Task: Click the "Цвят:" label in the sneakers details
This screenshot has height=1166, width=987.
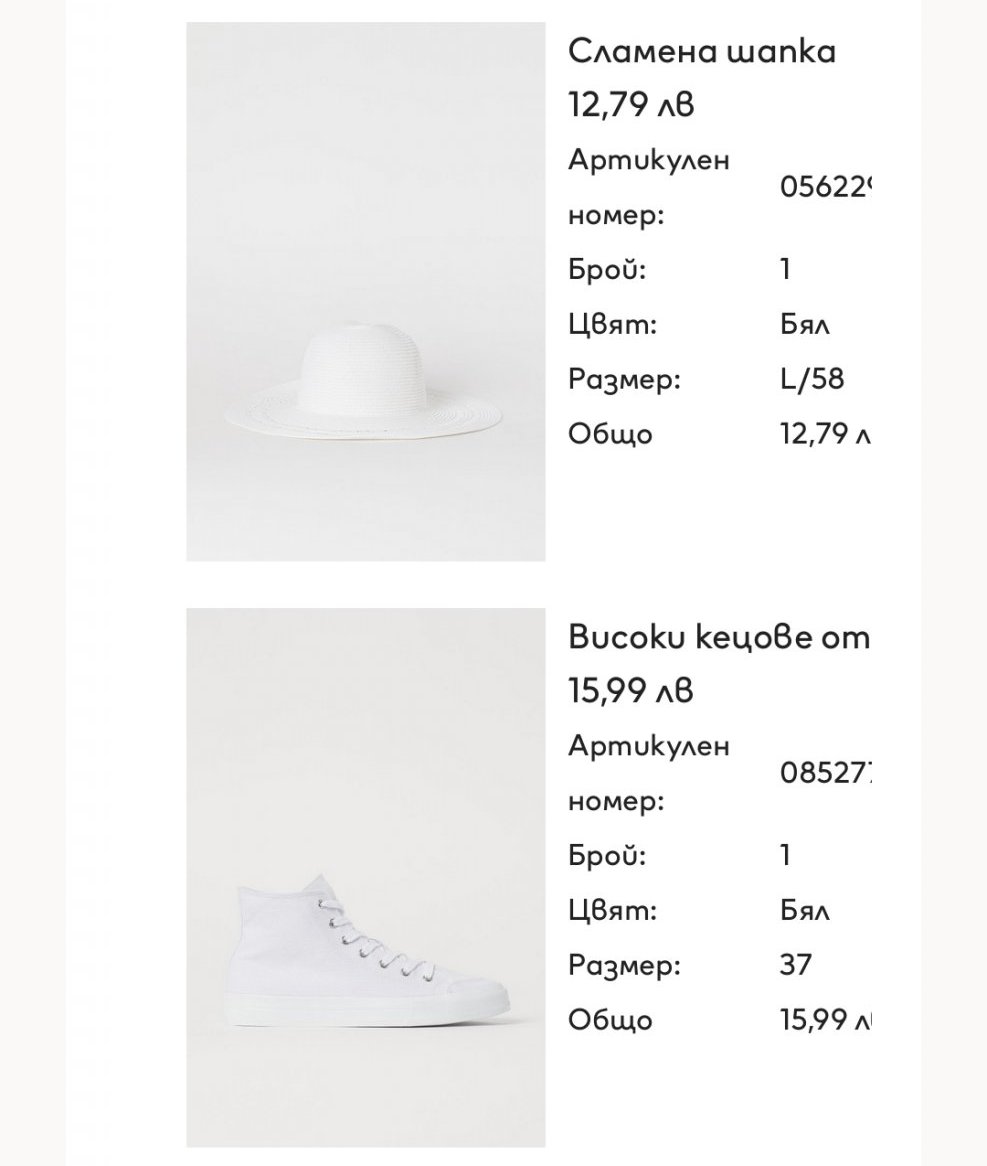Action: (612, 911)
